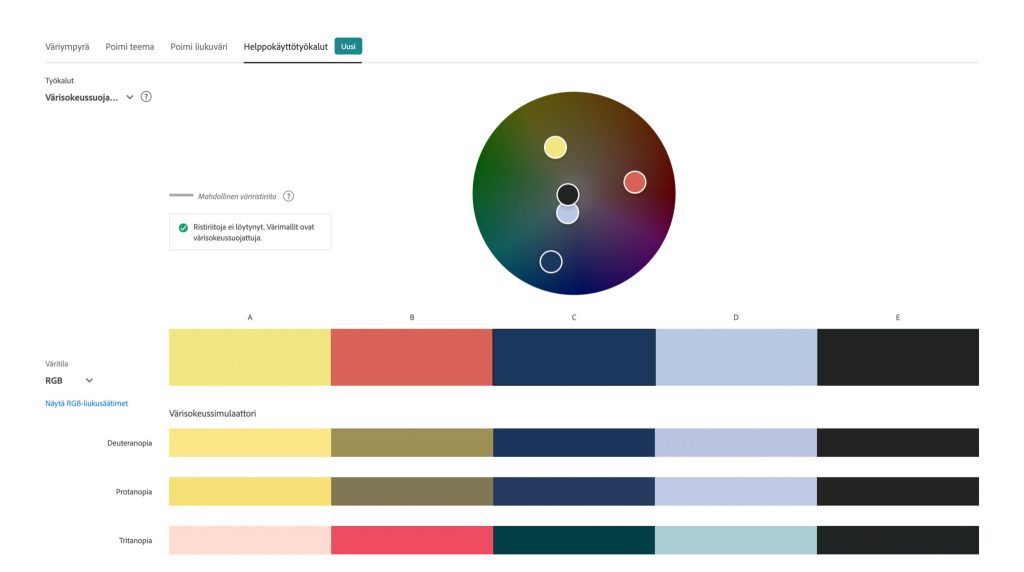Select red swatch B in palette

[412, 357]
